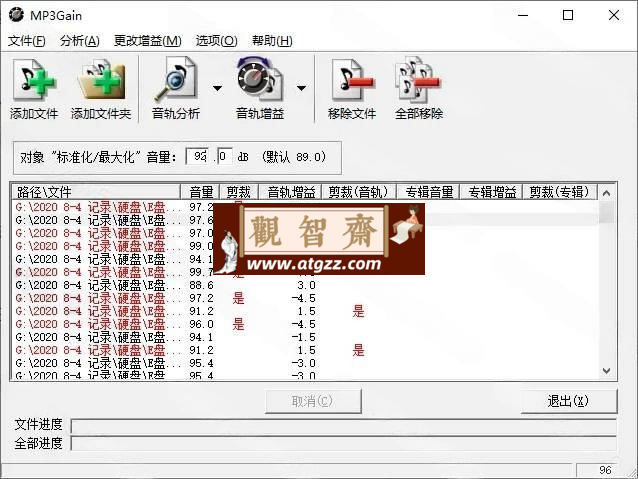Select the file row with volume 97.6
Screen dimensions: 638x479
click(305, 220)
